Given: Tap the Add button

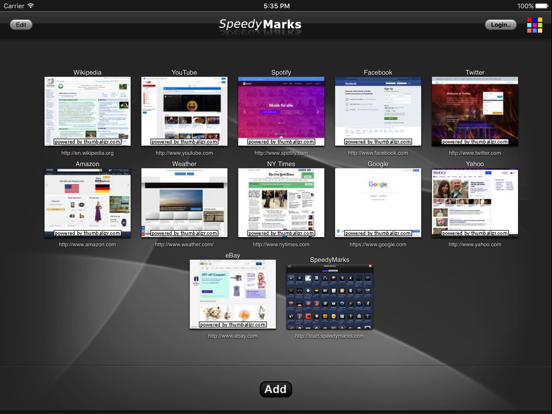Looking at the screenshot, I should [276, 389].
